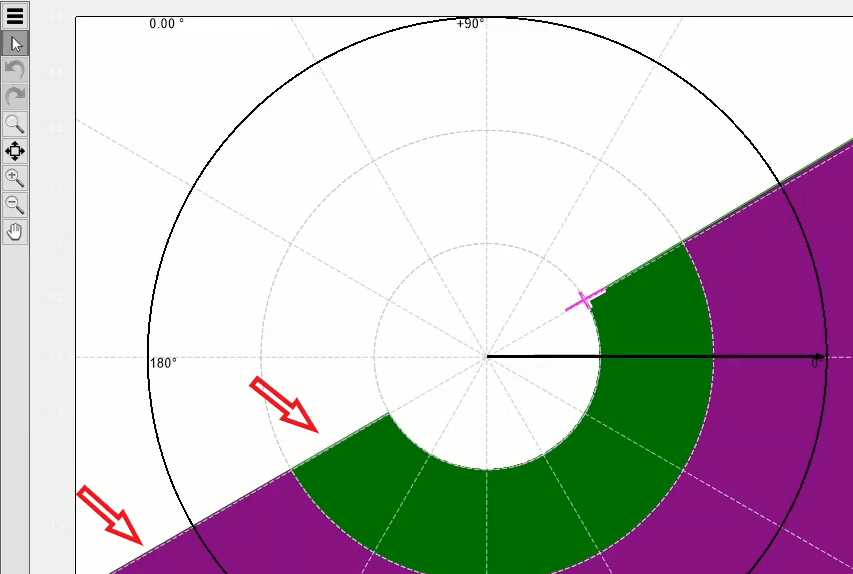853x574 pixels.
Task: Click the undo arrow icon
Action: tap(15, 70)
